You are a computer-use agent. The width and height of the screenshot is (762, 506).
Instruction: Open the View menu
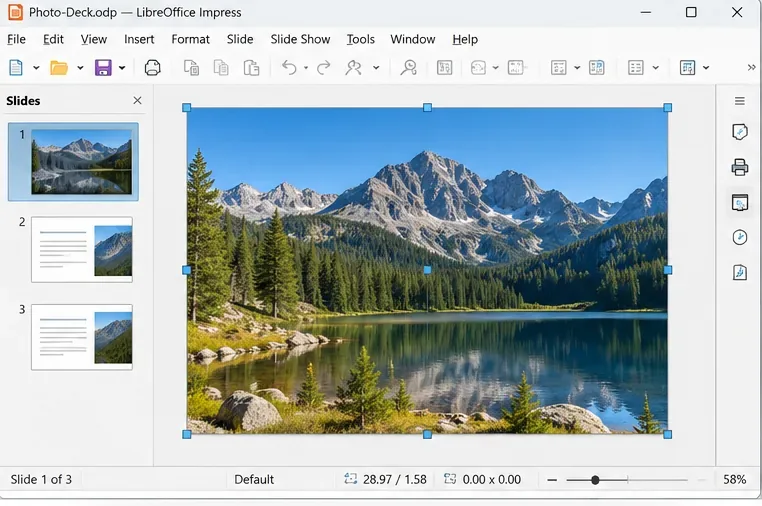coord(94,39)
